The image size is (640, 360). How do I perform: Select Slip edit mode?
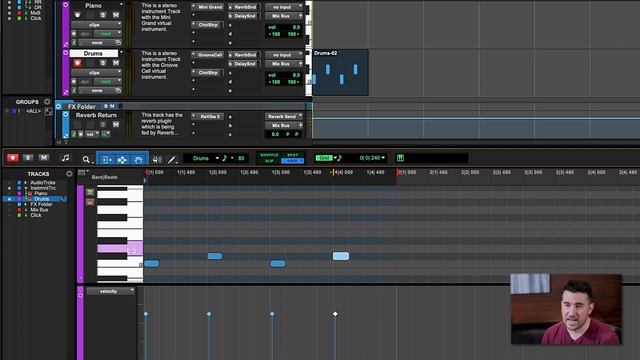[x=269, y=161]
